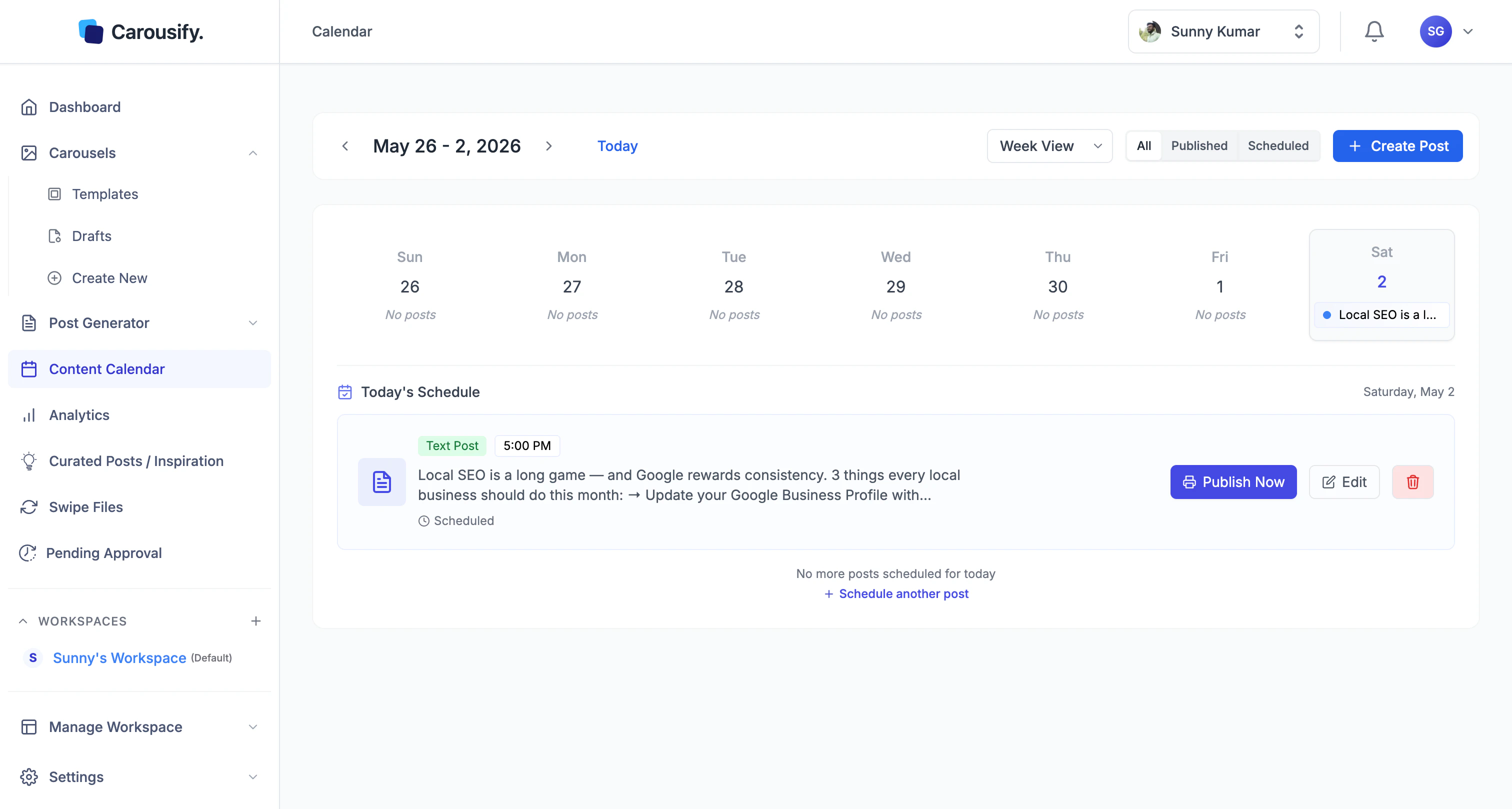Click the Curated Posts lightbulb icon
Image resolution: width=1512 pixels, height=809 pixels.
click(29, 461)
